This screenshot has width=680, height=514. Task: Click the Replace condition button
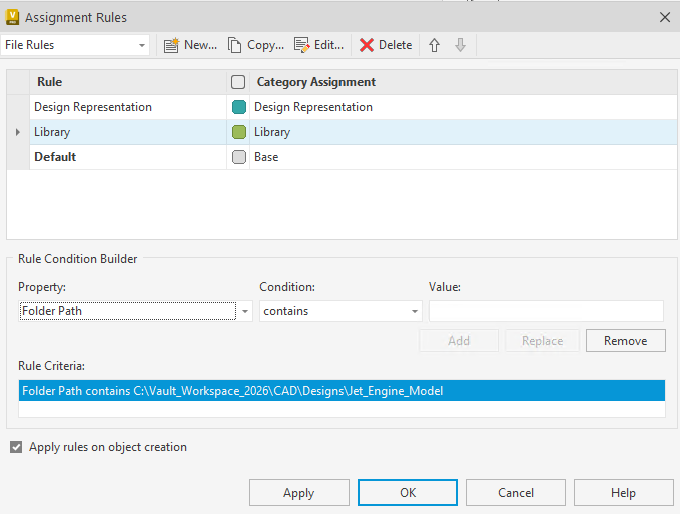click(x=542, y=340)
